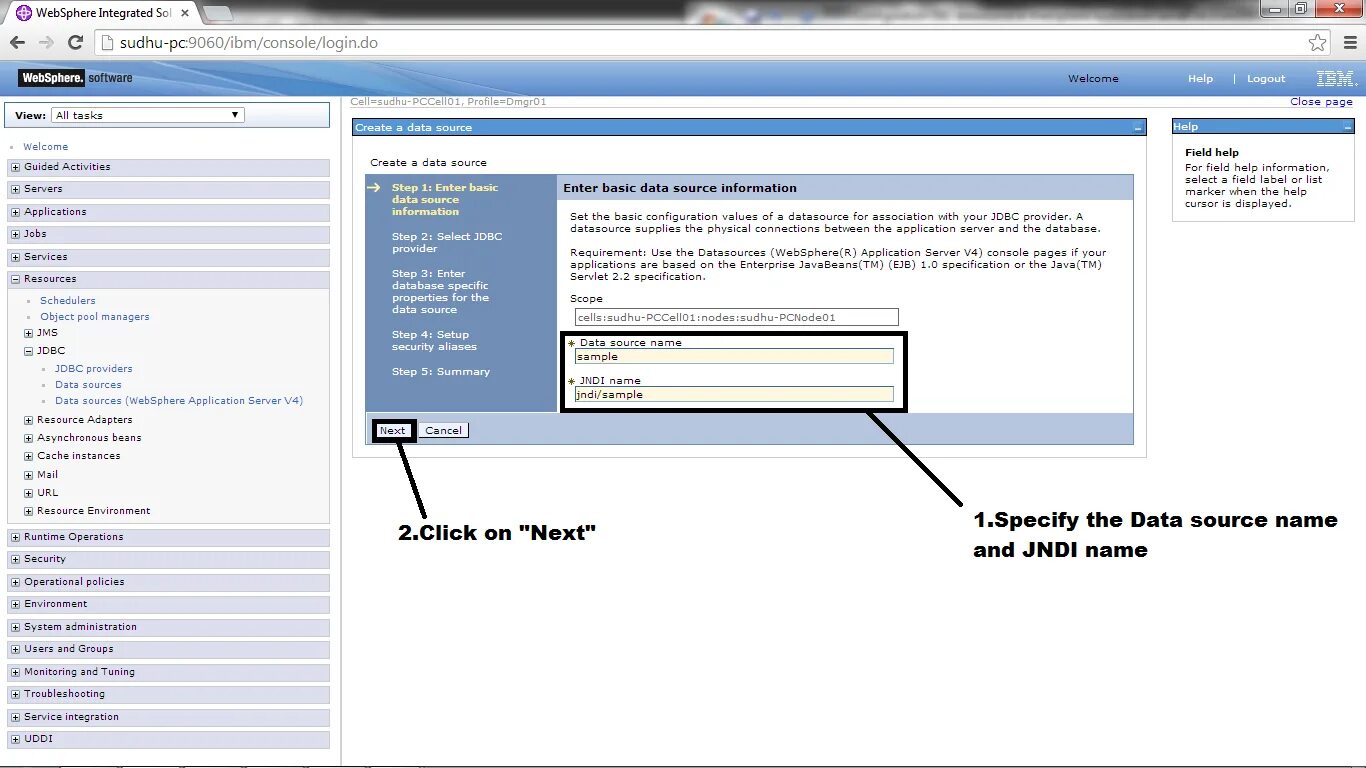Select Step 3: Enter database specific properties
This screenshot has width=1366, height=768.
click(x=440, y=292)
